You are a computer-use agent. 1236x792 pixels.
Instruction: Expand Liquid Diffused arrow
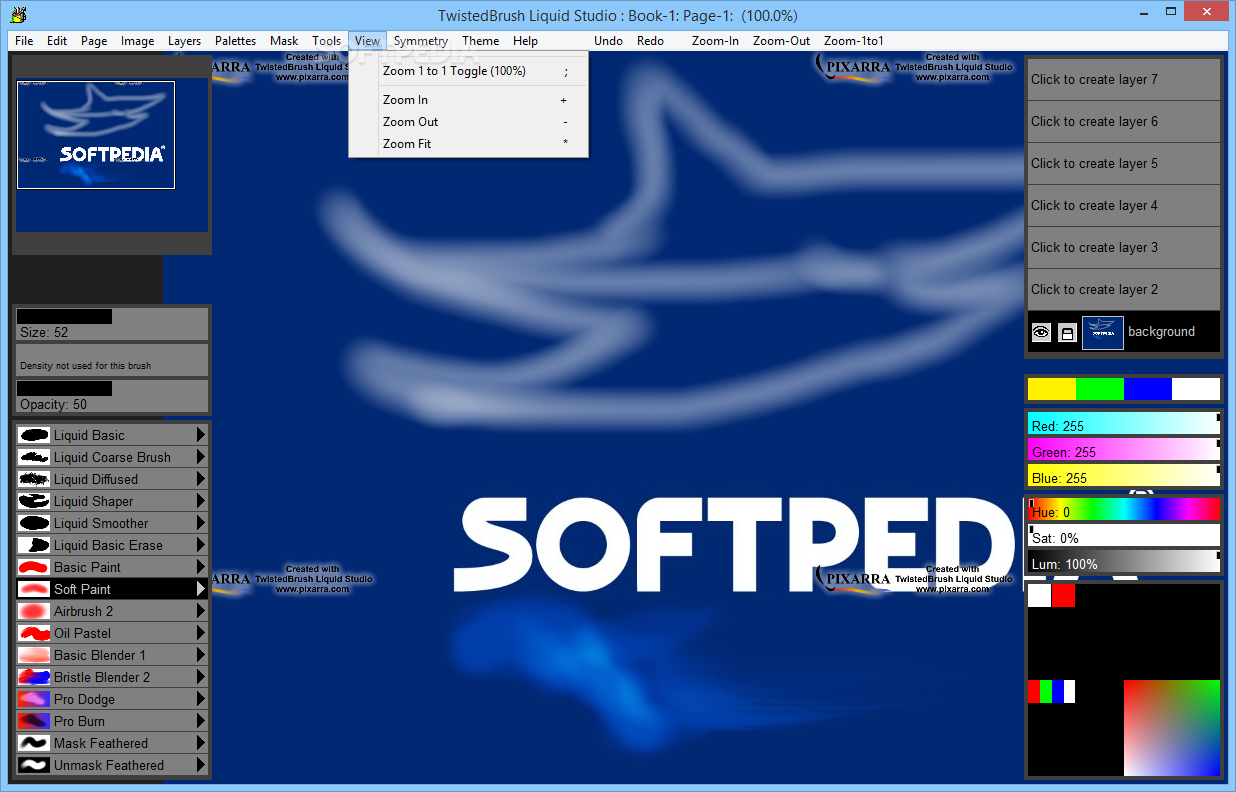pos(200,479)
